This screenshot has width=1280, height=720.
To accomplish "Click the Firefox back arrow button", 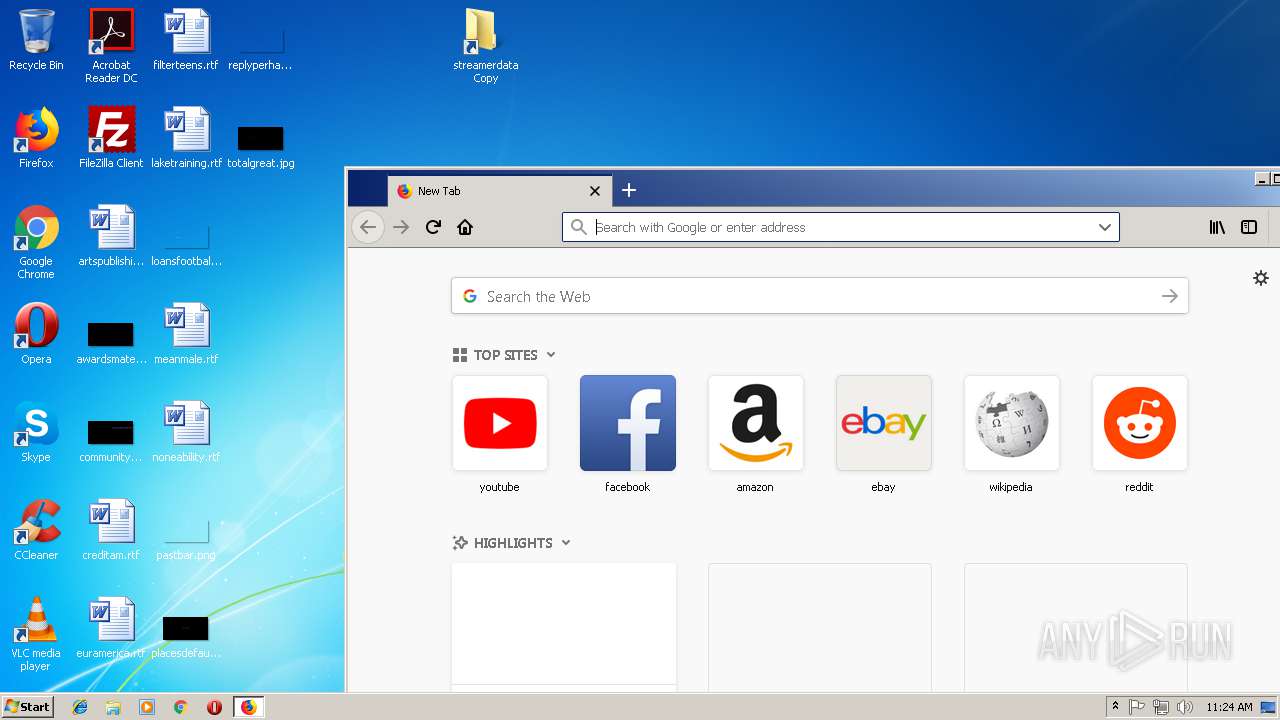I will [x=368, y=227].
